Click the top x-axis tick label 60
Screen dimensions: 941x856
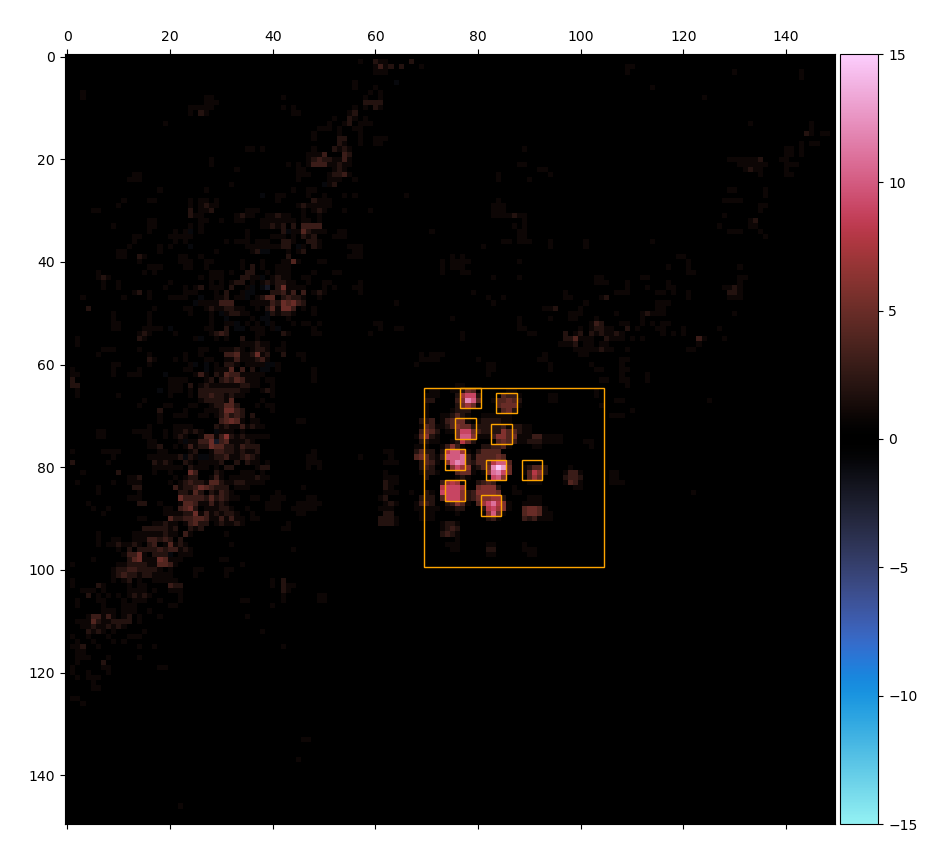point(375,37)
